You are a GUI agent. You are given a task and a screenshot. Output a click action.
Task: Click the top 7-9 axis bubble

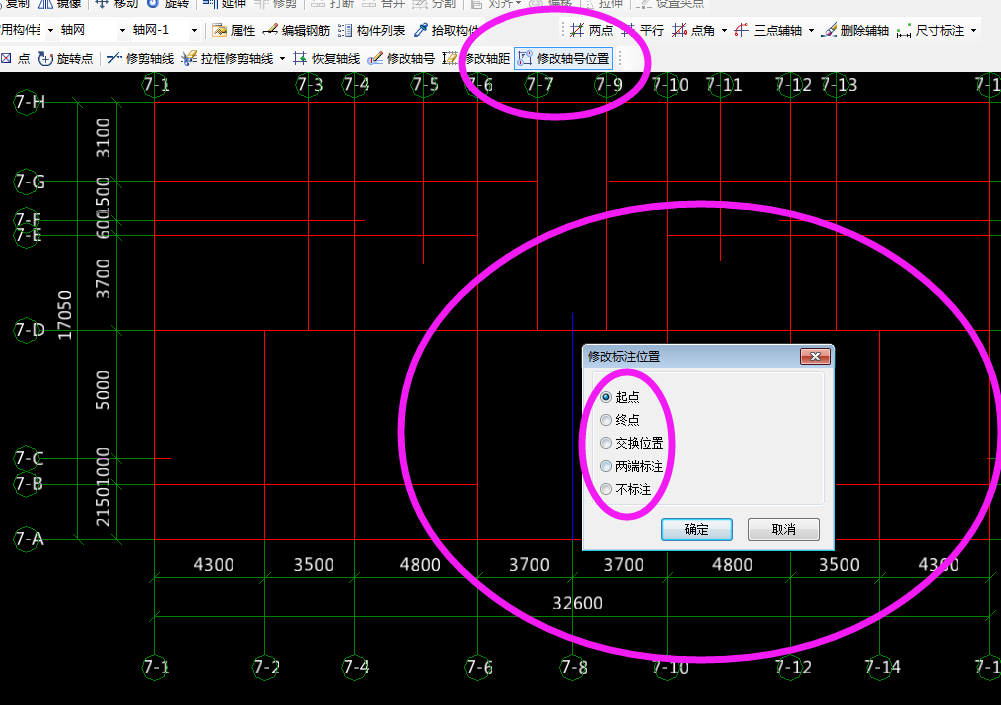click(x=608, y=85)
